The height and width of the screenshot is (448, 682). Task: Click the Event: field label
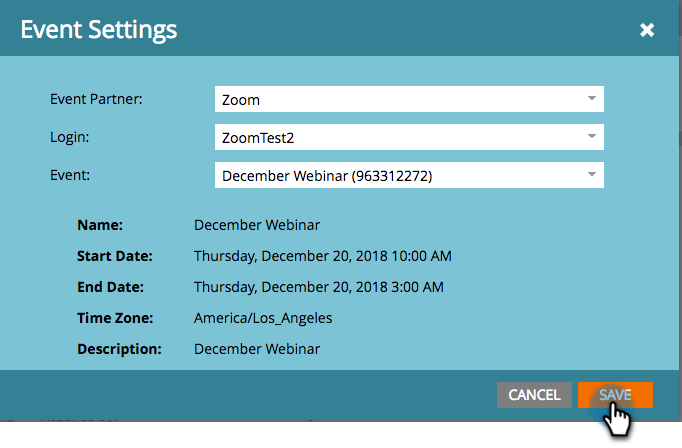point(70,175)
